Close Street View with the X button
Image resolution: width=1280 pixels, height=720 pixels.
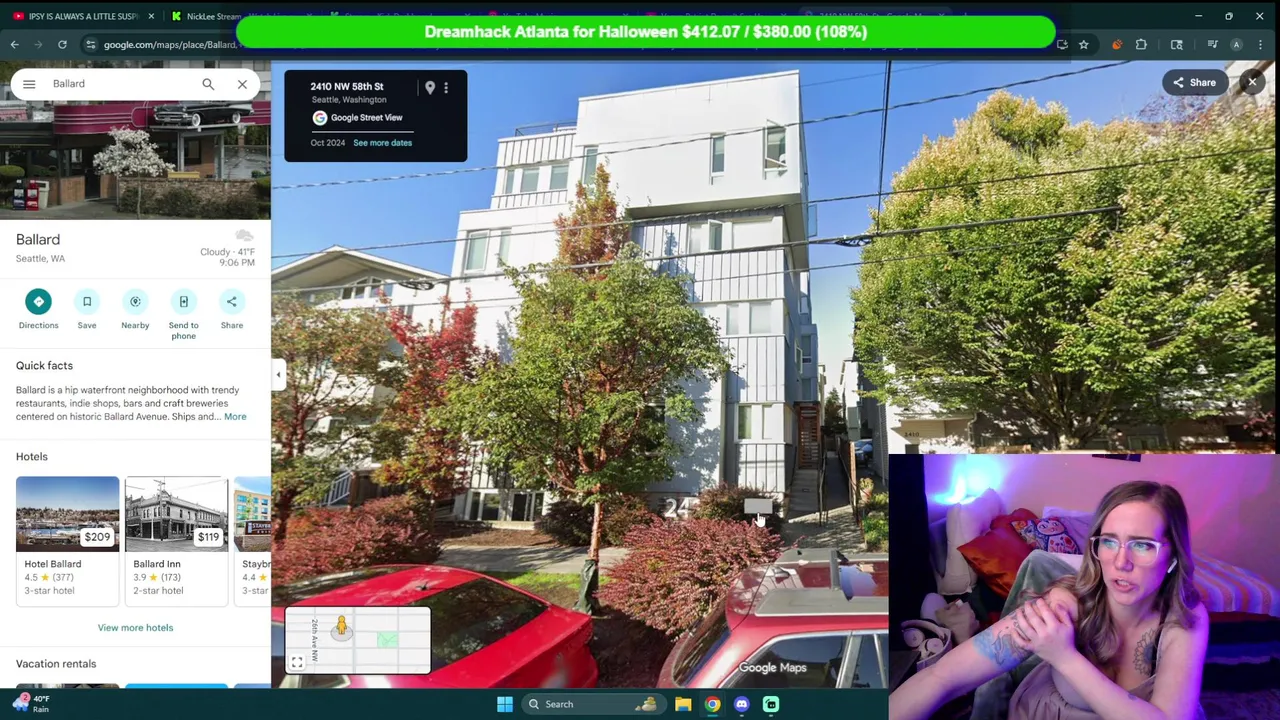[x=1252, y=83]
